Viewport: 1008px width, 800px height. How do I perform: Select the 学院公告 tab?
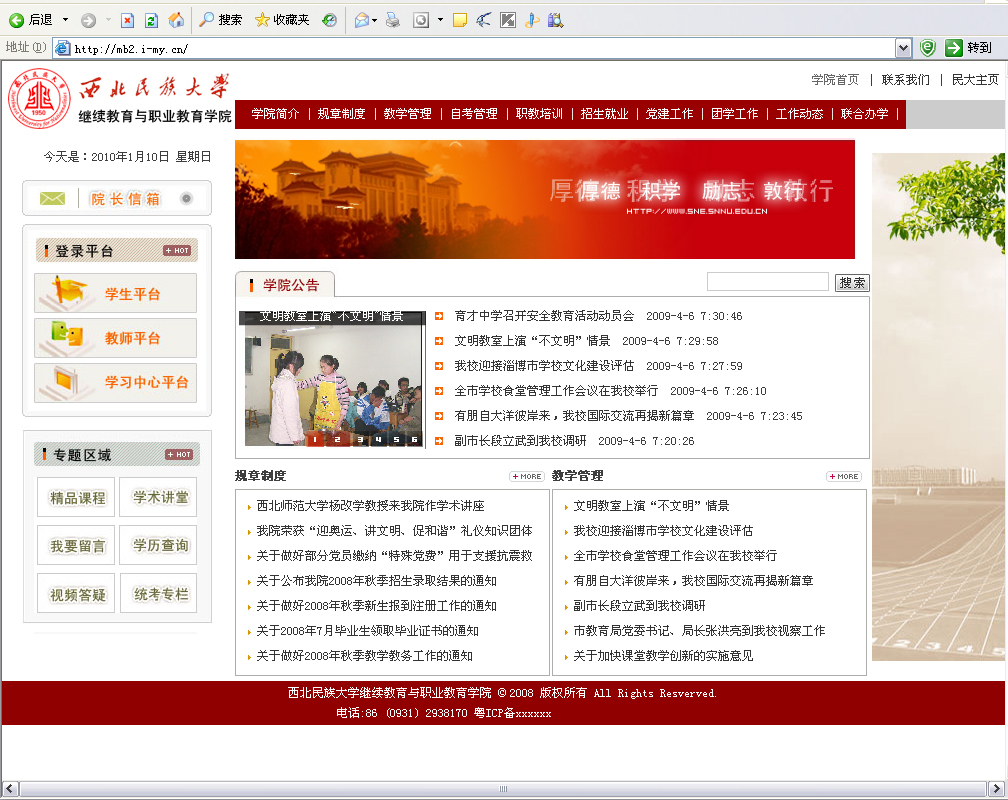coord(285,285)
